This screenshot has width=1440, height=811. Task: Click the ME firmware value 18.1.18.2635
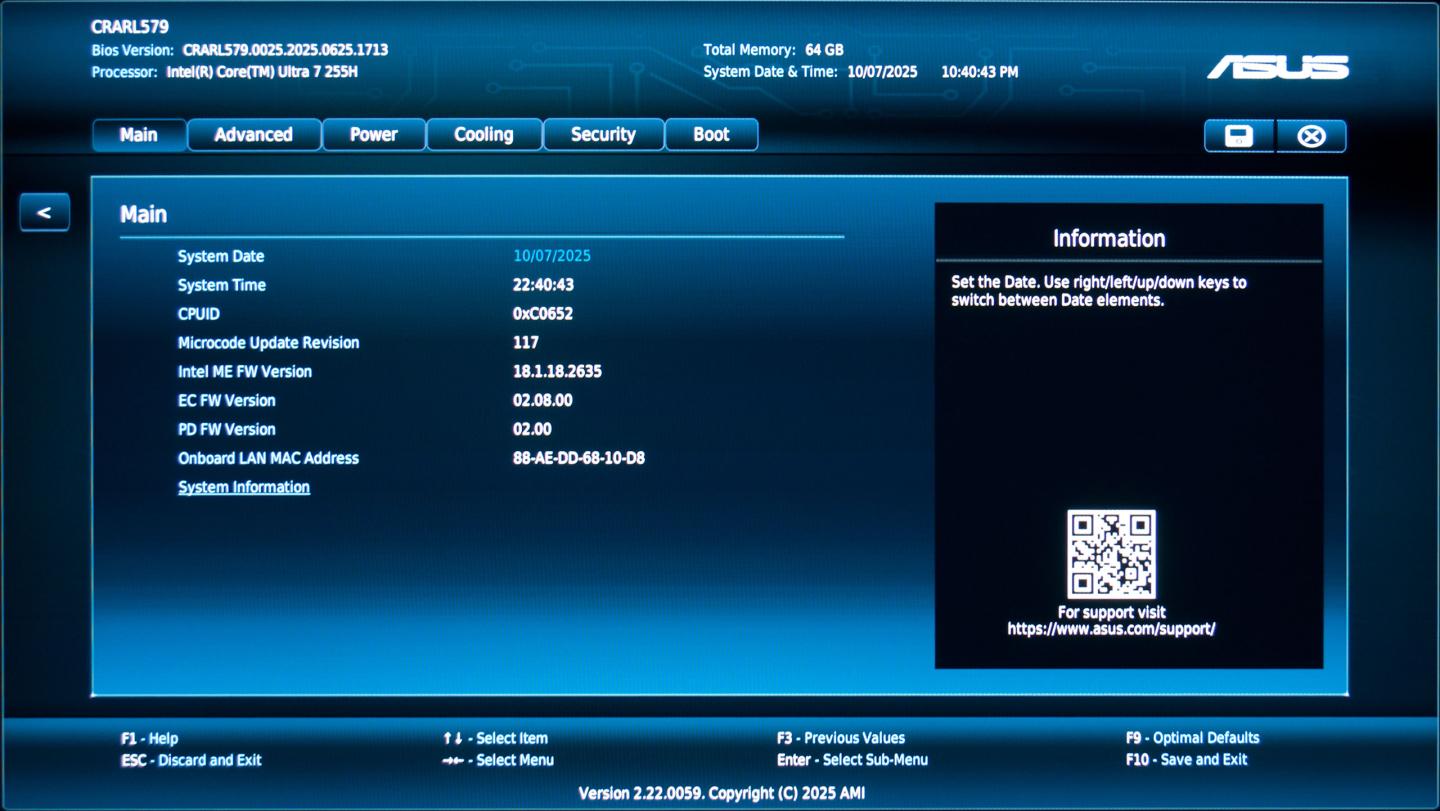tap(557, 372)
